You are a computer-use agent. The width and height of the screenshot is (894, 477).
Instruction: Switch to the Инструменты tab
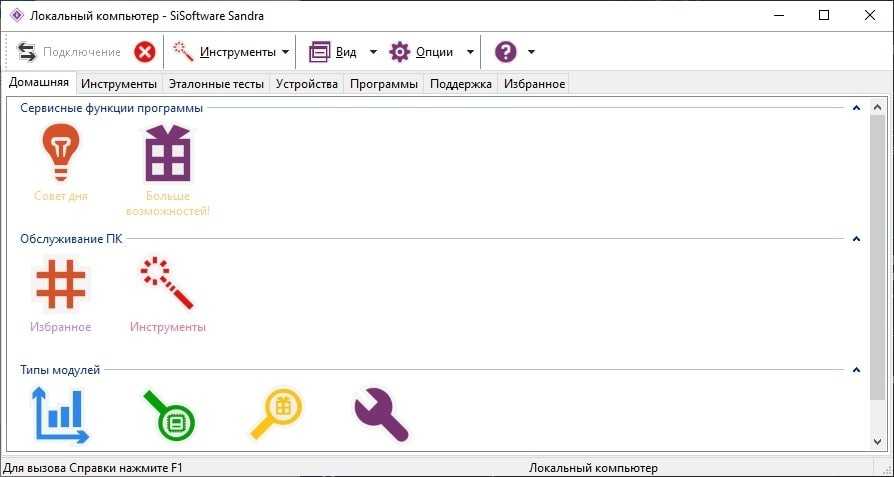pos(119,84)
